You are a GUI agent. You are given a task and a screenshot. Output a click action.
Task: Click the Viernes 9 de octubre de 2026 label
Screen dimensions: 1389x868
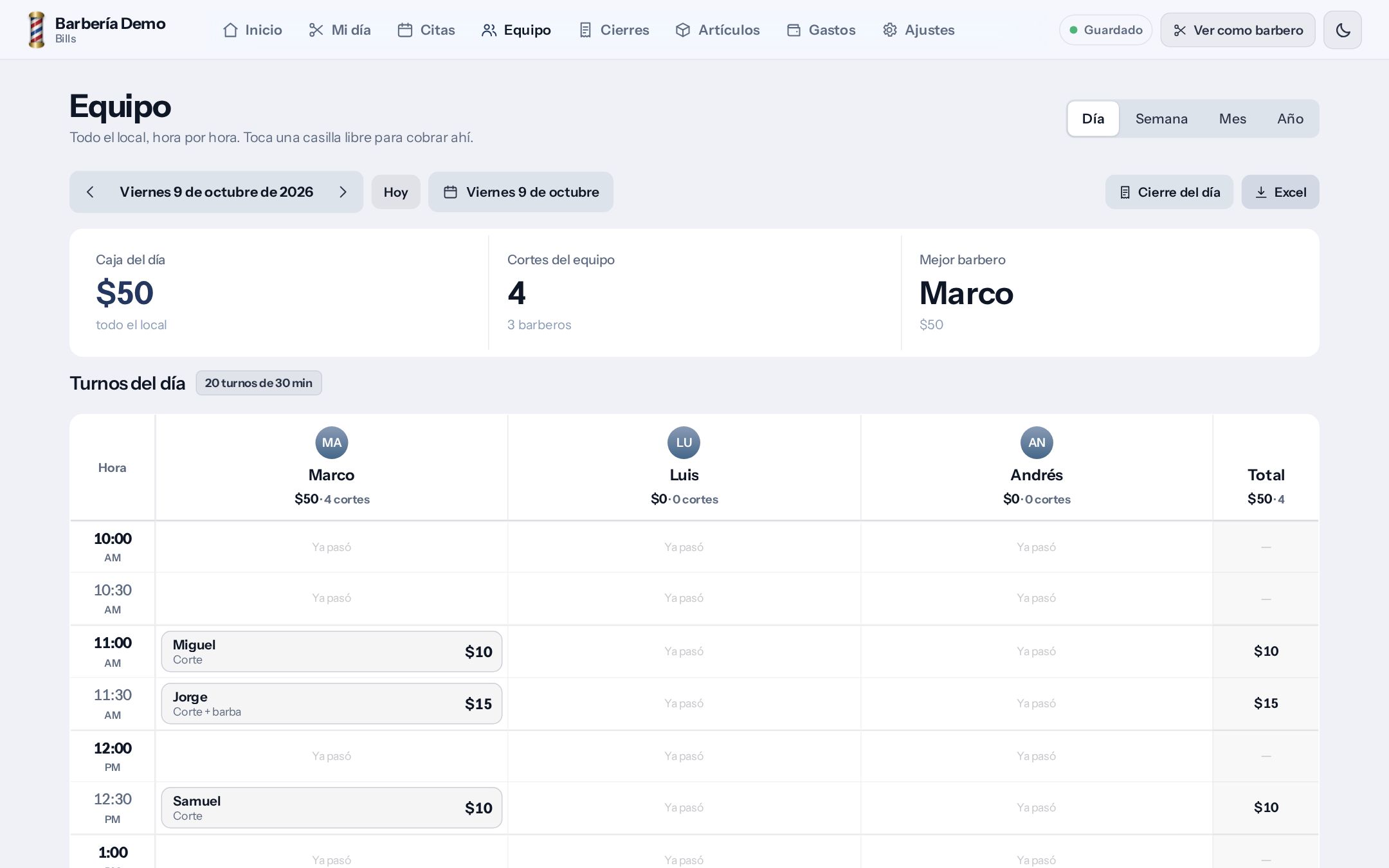click(216, 192)
